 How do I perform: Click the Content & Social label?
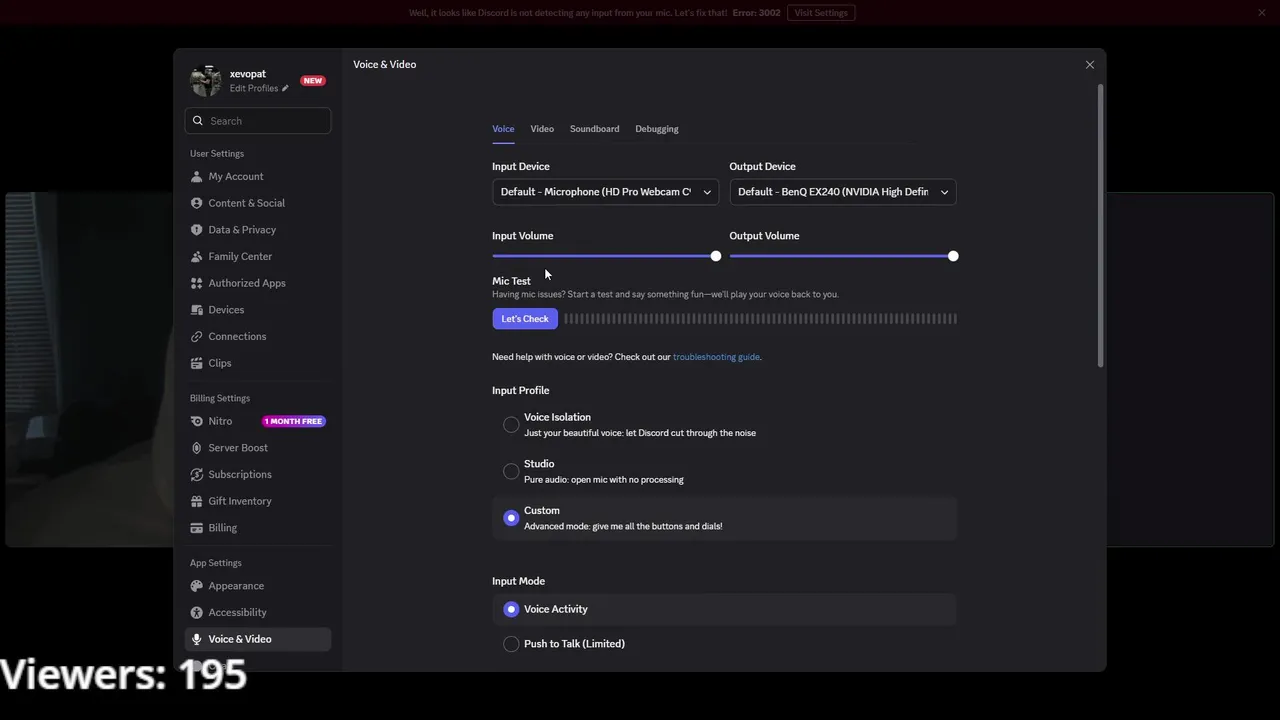(247, 203)
